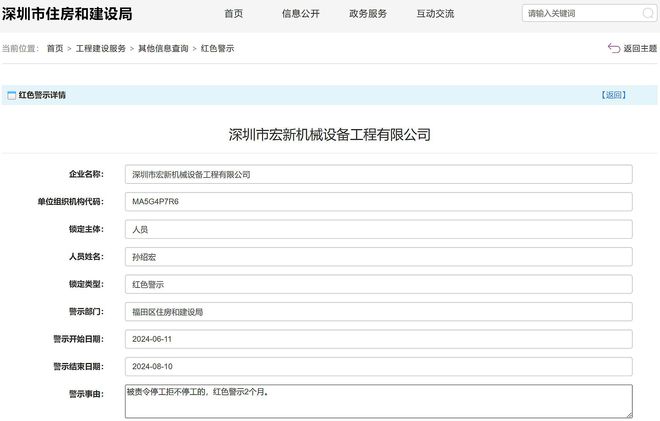
Task: Click the 人员姓名 label
Action: 86,256
